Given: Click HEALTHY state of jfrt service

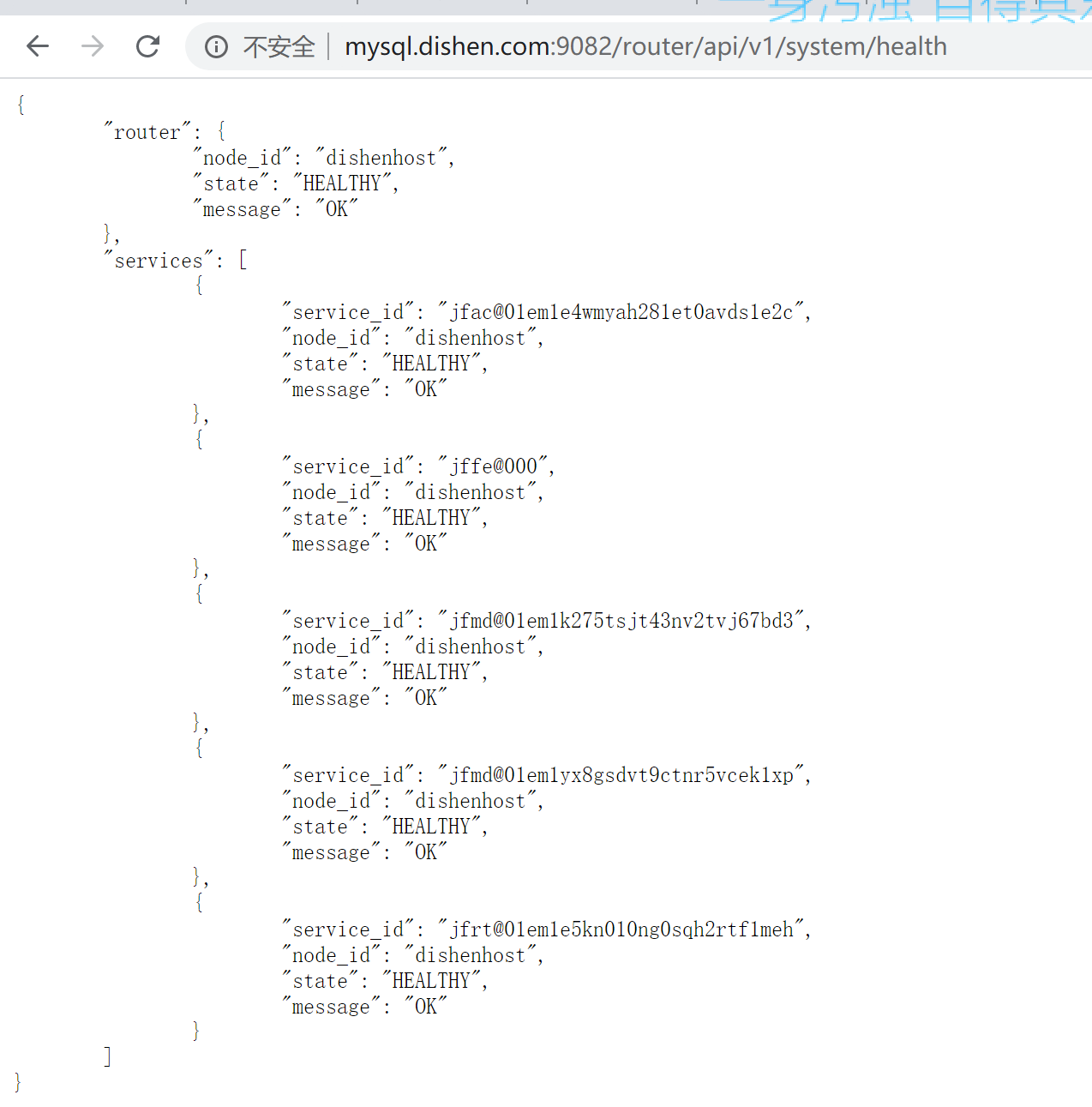Looking at the screenshot, I should pos(431,981).
